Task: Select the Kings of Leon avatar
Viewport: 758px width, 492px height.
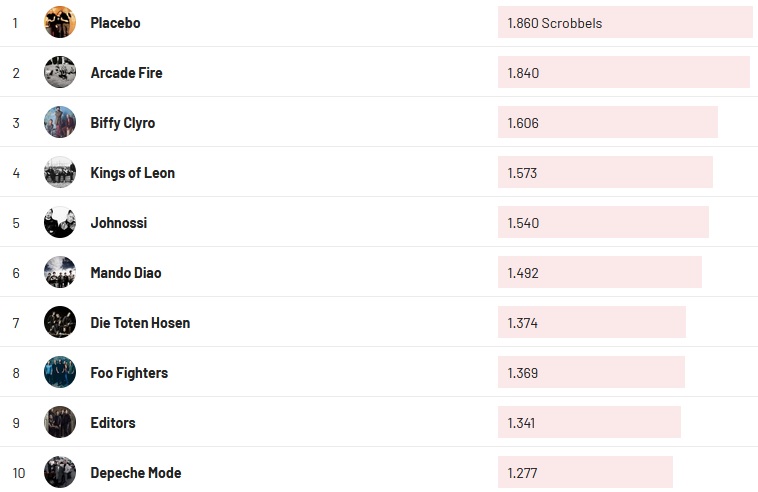Action: [60, 172]
